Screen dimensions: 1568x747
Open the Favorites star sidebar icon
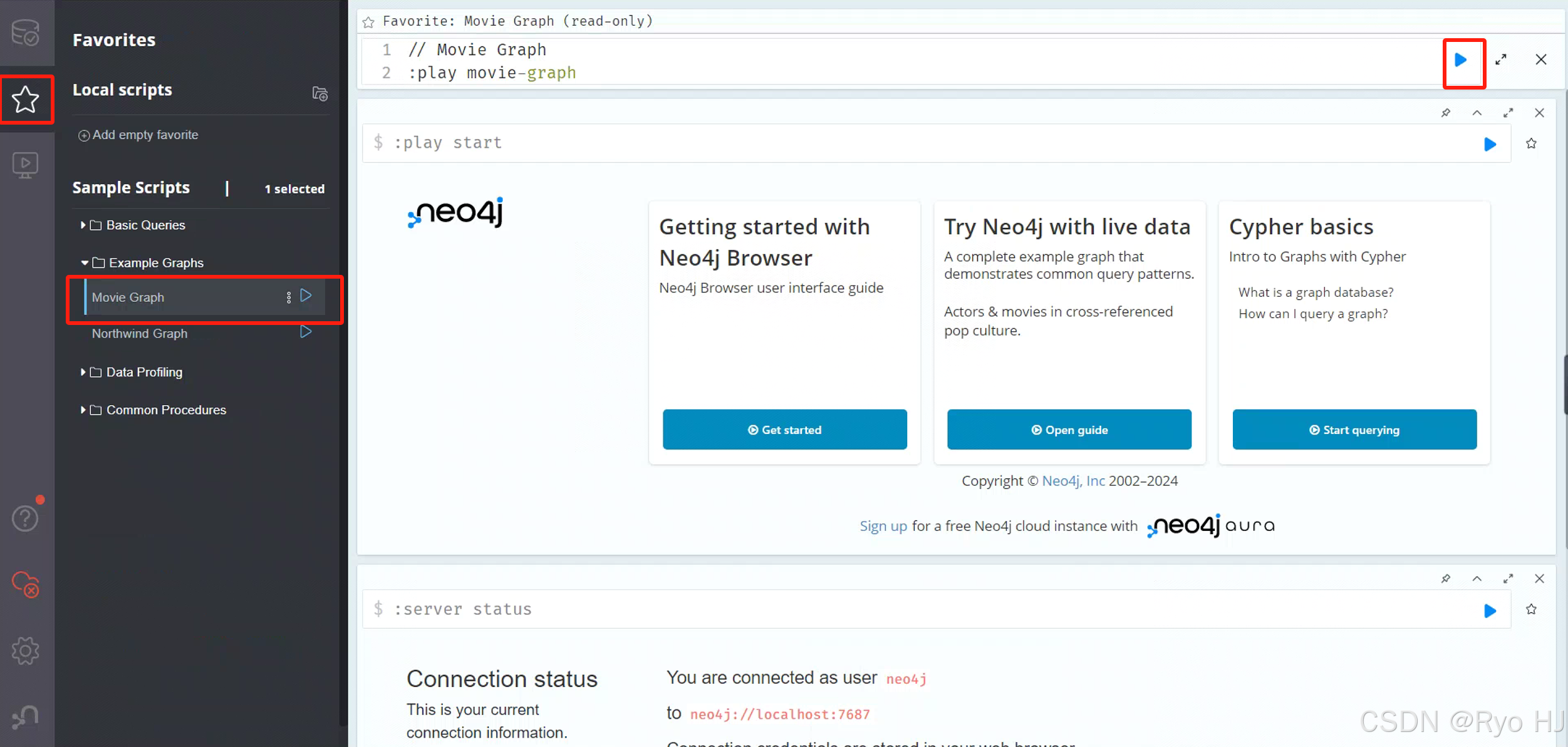point(25,99)
